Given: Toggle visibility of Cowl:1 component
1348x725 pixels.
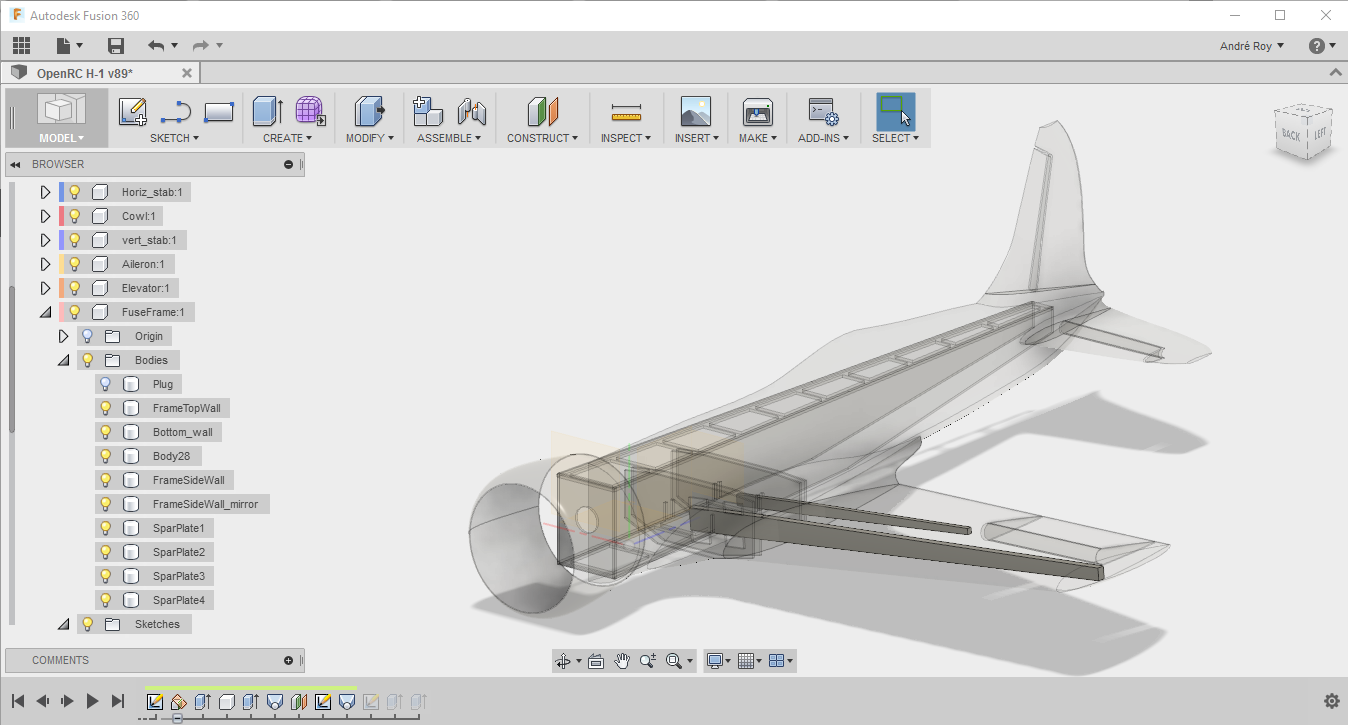Looking at the screenshot, I should pyautogui.click(x=74, y=216).
